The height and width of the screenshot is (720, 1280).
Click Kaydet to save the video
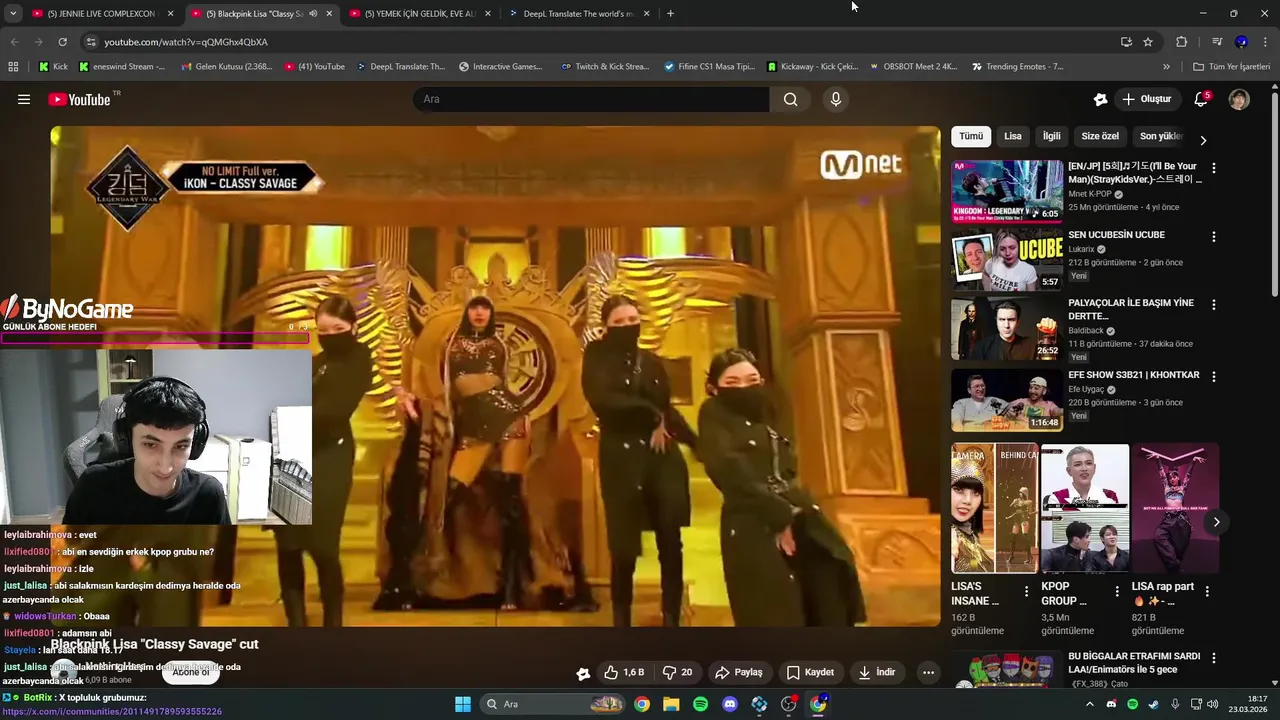click(x=810, y=672)
